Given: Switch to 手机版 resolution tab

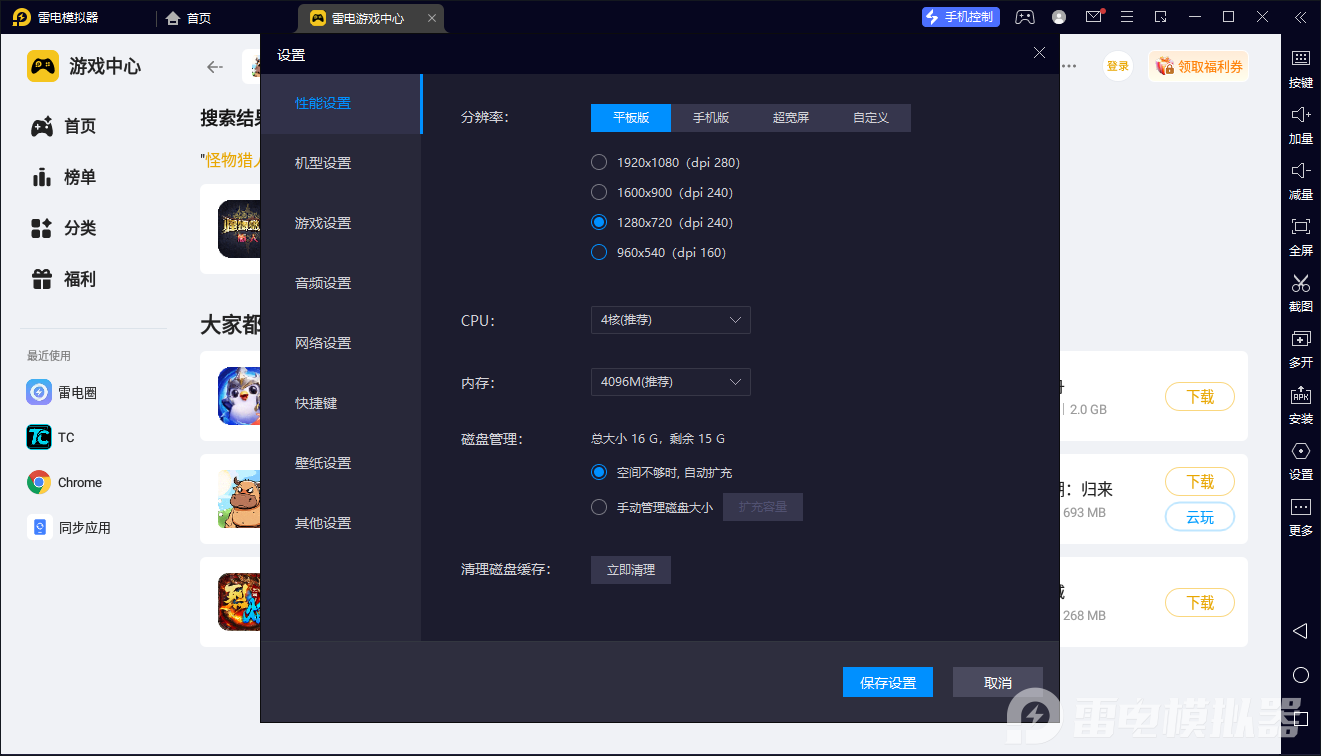Looking at the screenshot, I should tap(711, 118).
